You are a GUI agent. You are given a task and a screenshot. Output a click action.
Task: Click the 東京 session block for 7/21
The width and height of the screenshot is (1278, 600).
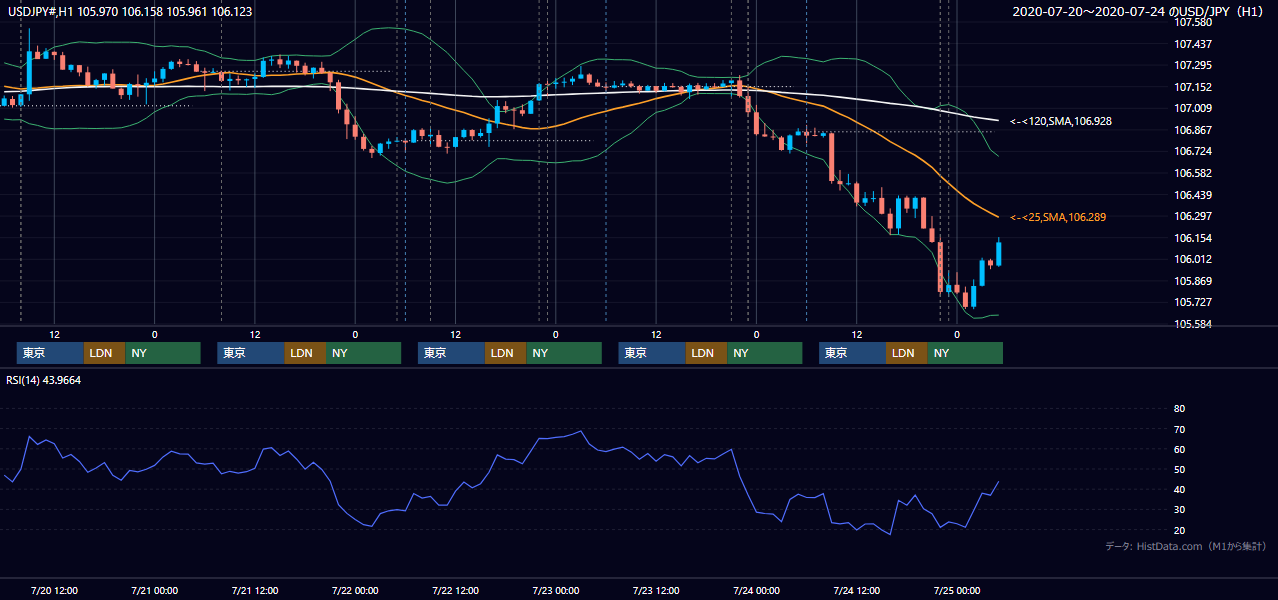[x=251, y=353]
